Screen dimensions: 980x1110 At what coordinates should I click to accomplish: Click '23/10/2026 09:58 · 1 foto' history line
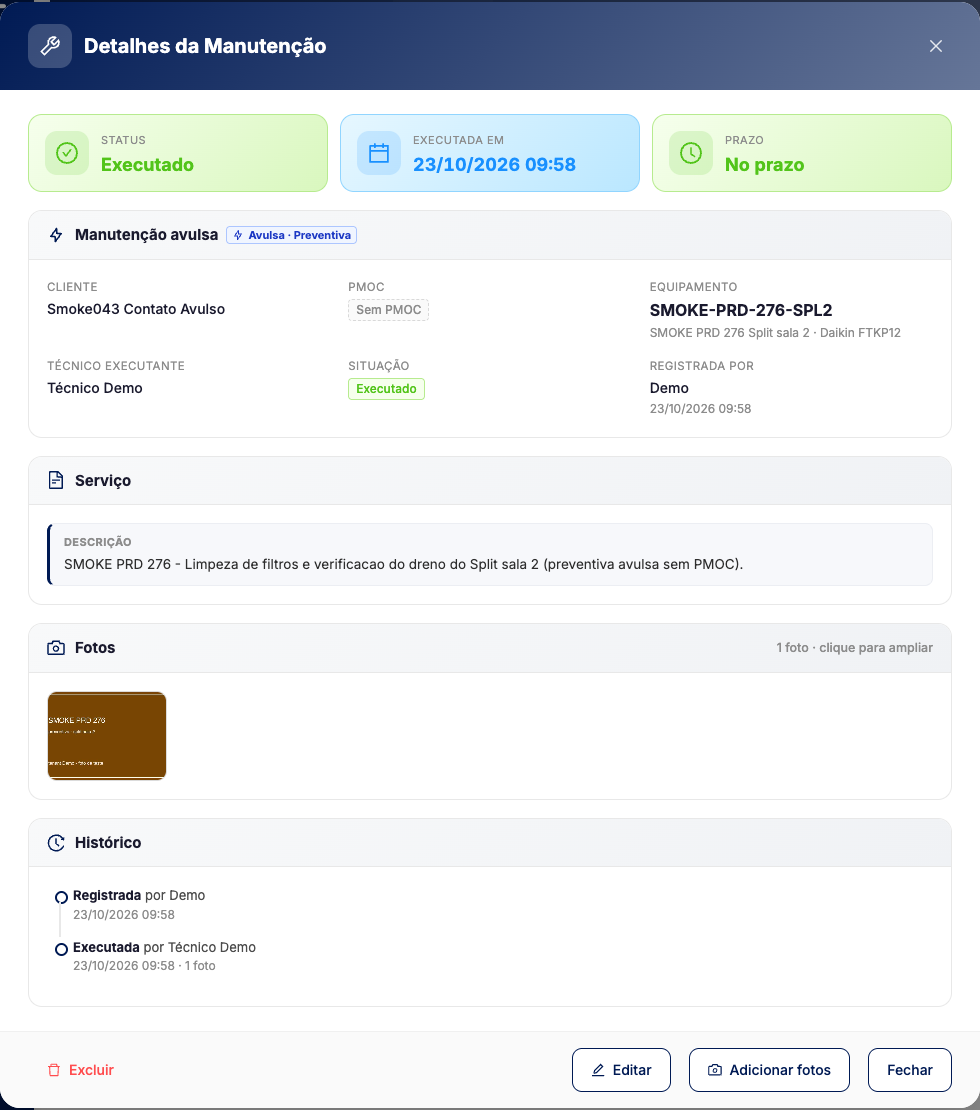144,966
